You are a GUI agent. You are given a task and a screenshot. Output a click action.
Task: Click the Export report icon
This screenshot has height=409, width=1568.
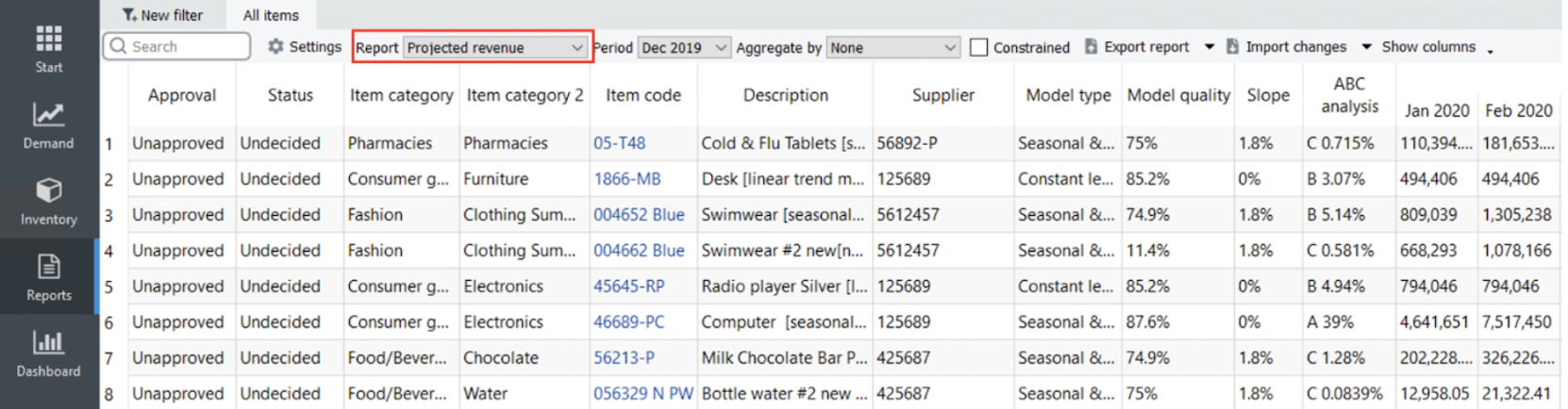tap(1092, 46)
